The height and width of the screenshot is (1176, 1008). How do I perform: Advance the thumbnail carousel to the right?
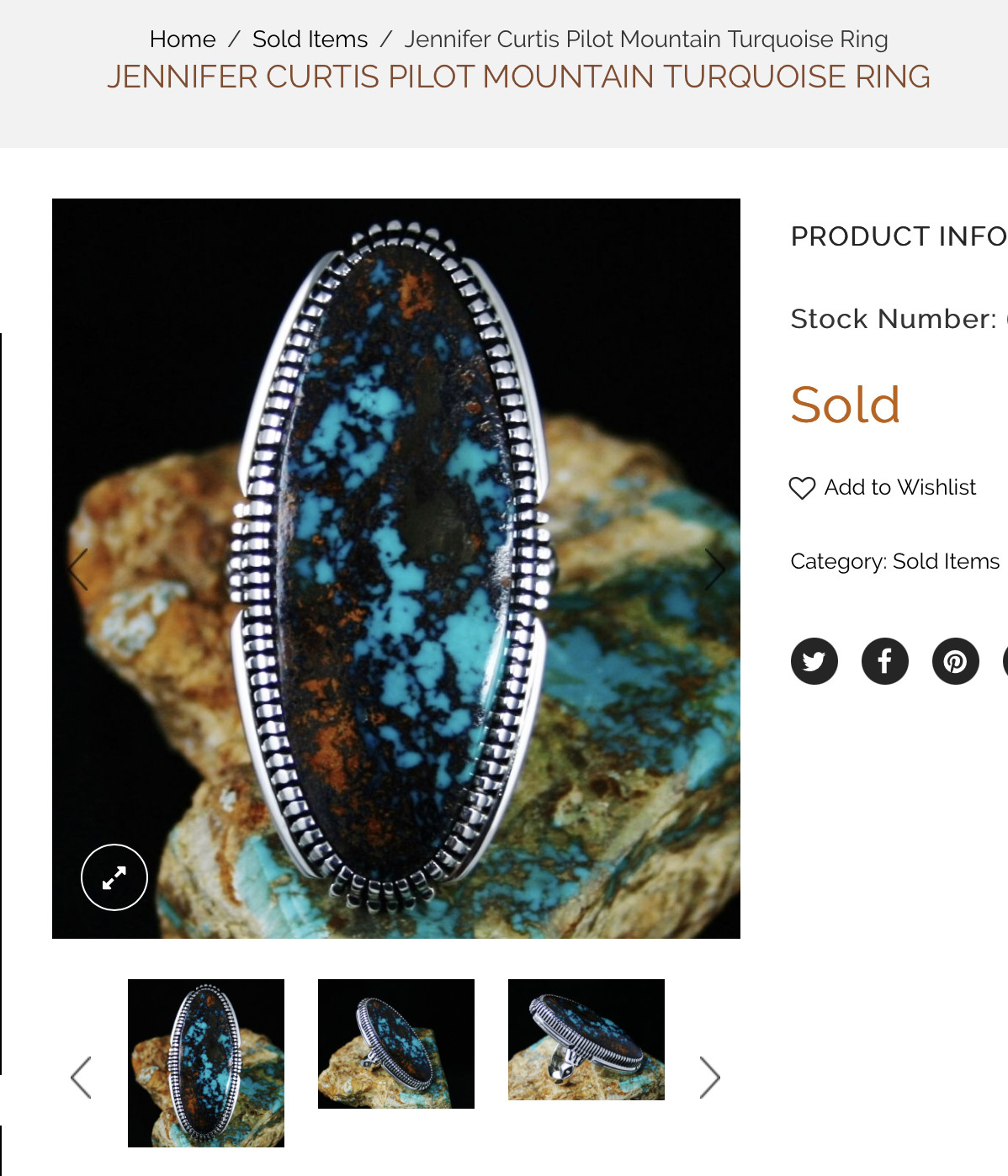710,1078
